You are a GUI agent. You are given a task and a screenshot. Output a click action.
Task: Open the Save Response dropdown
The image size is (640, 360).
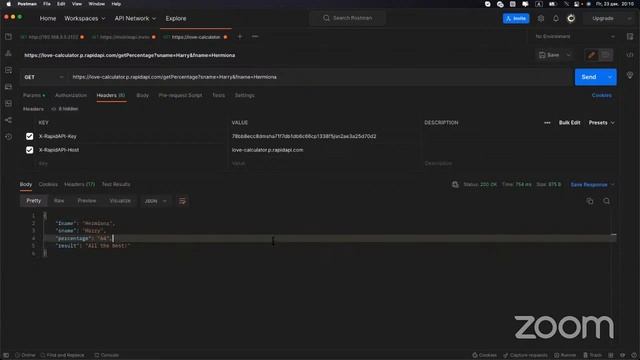pos(593,184)
